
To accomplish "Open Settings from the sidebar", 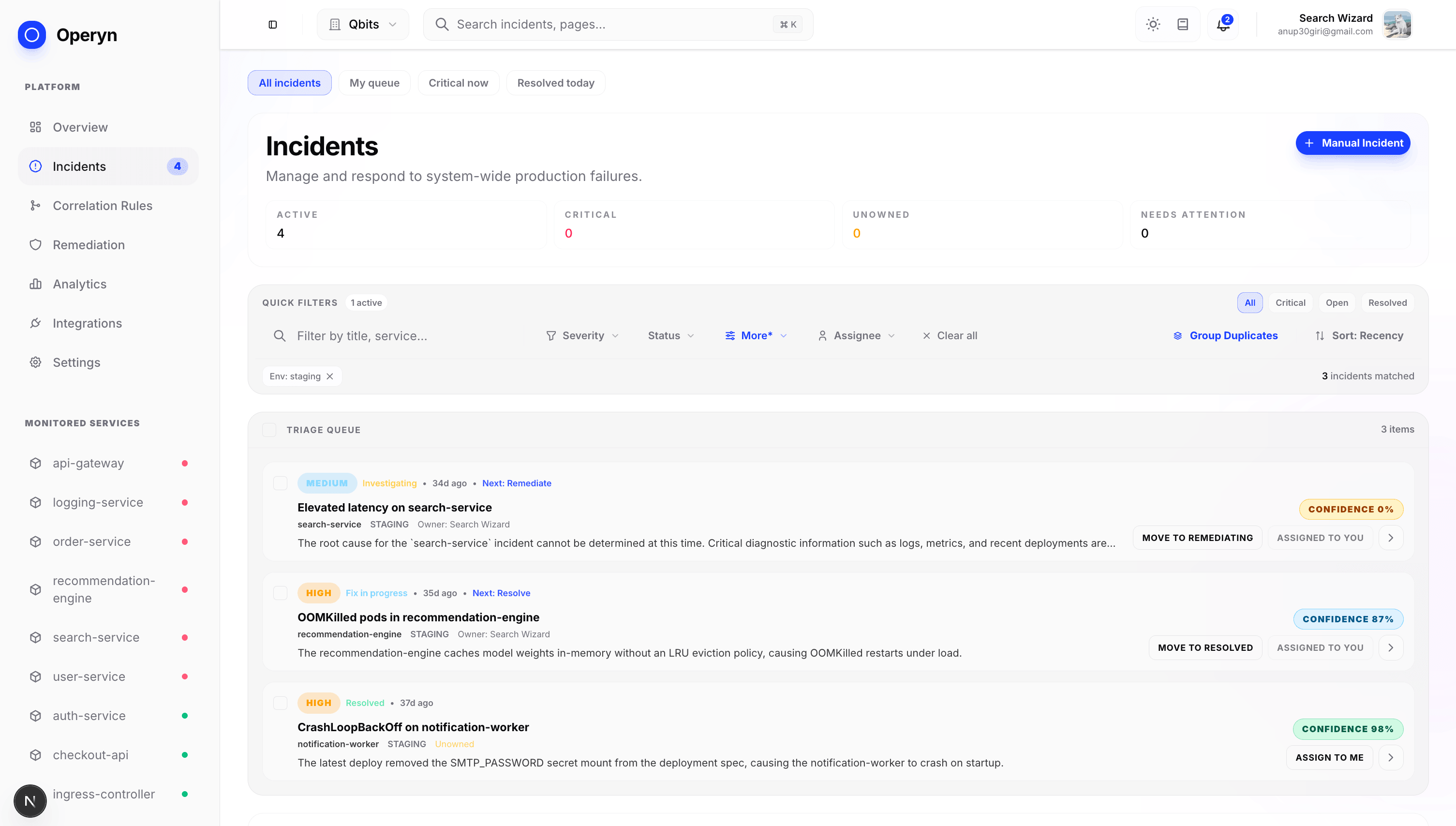I will click(x=76, y=362).
